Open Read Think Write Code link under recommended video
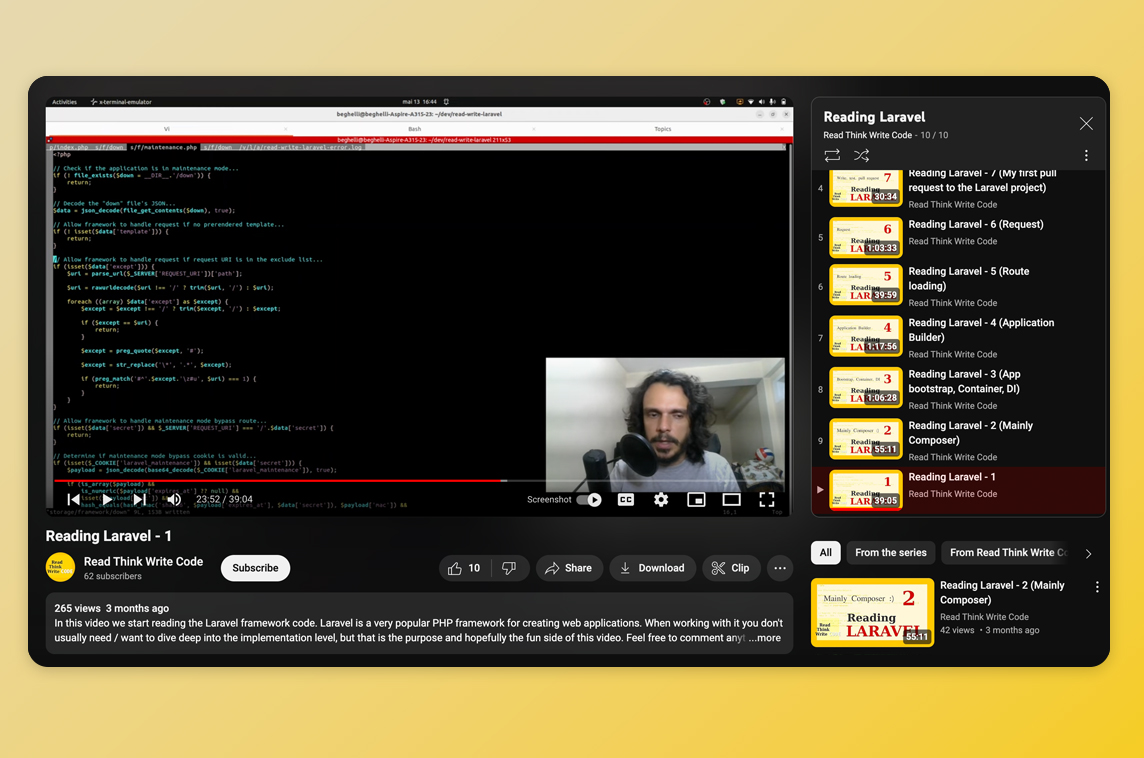The height and width of the screenshot is (758, 1144). [x=984, y=616]
